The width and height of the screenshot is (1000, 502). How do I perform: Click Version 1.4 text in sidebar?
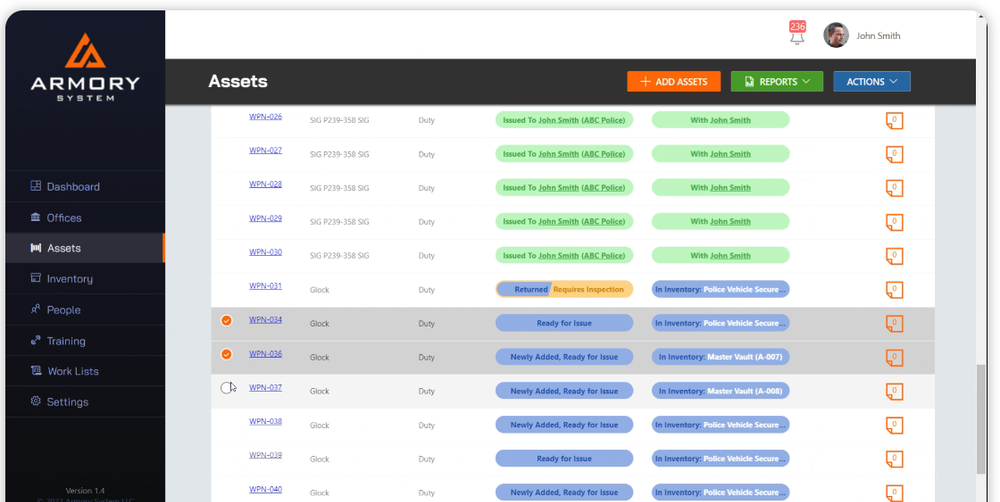[x=85, y=491]
